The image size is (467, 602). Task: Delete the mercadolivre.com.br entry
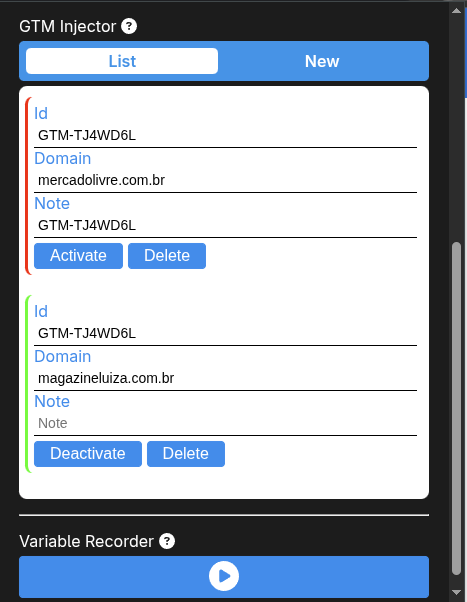click(x=167, y=256)
